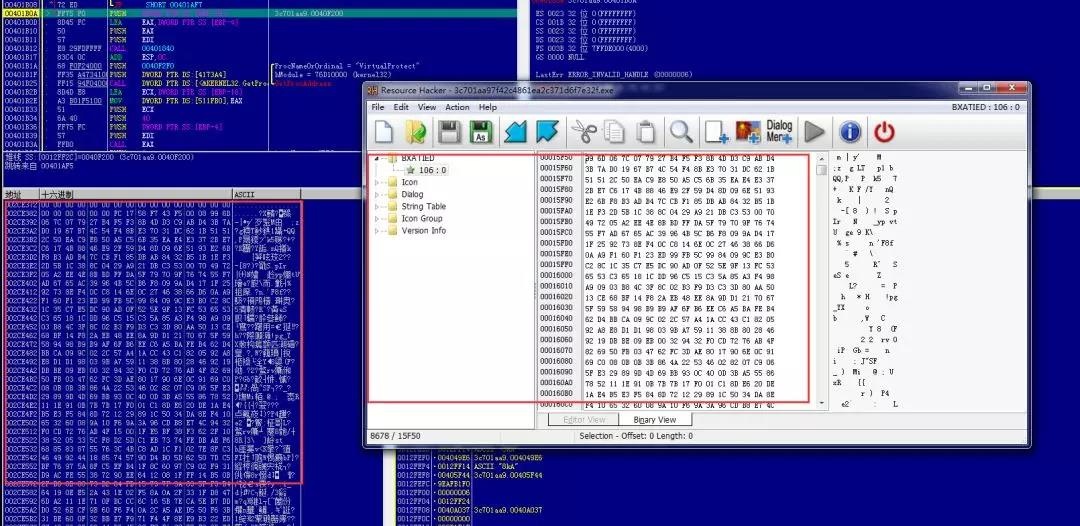The height and width of the screenshot is (526, 1080).
Task: Click the Add image resource icon
Action: click(748, 132)
